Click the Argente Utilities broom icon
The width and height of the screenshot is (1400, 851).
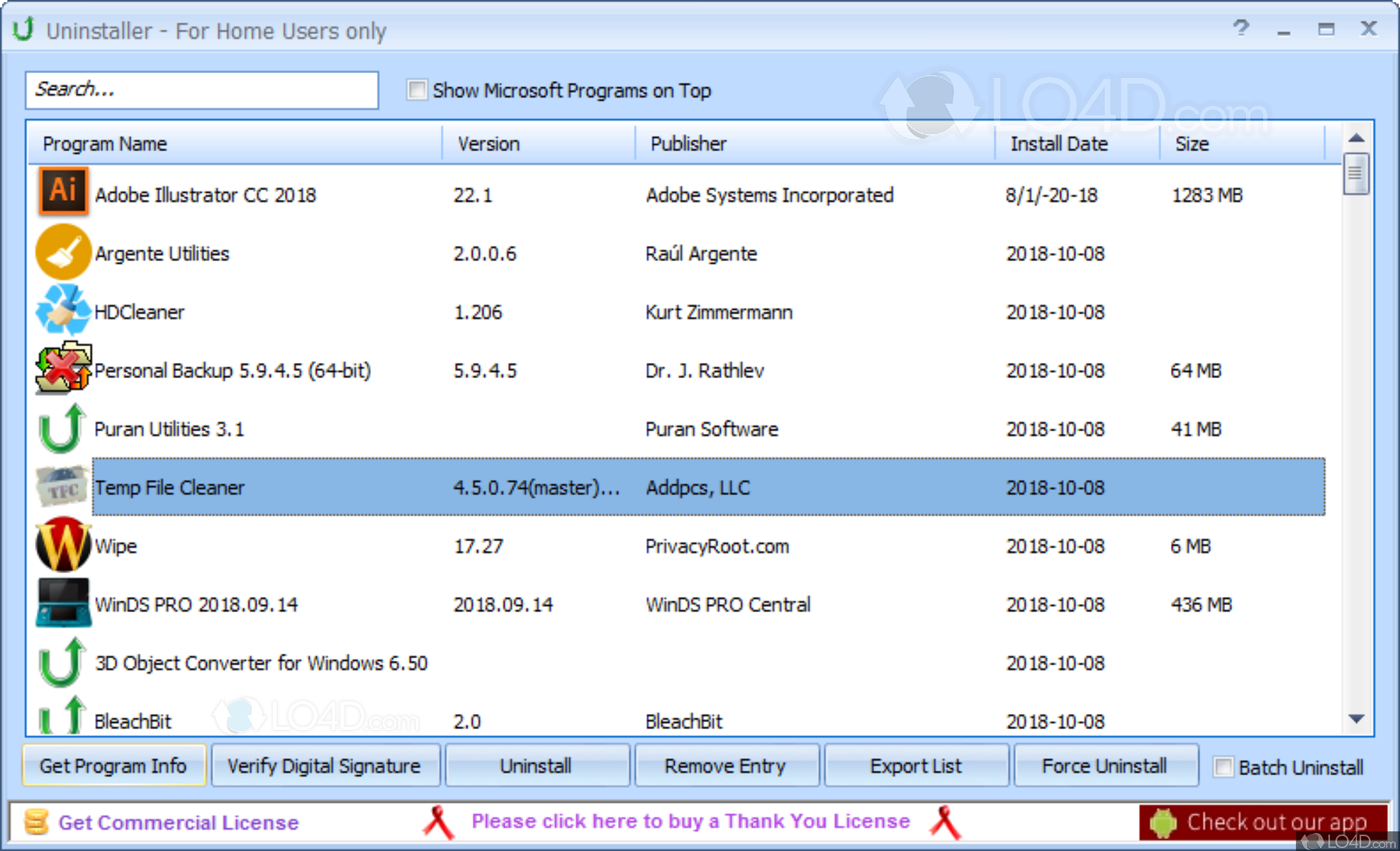point(63,252)
